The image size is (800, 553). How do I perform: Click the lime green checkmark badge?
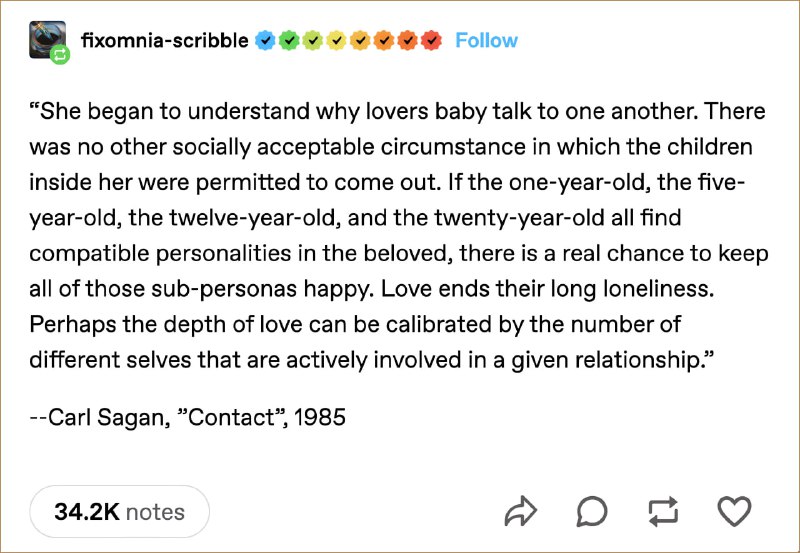pyautogui.click(x=312, y=40)
